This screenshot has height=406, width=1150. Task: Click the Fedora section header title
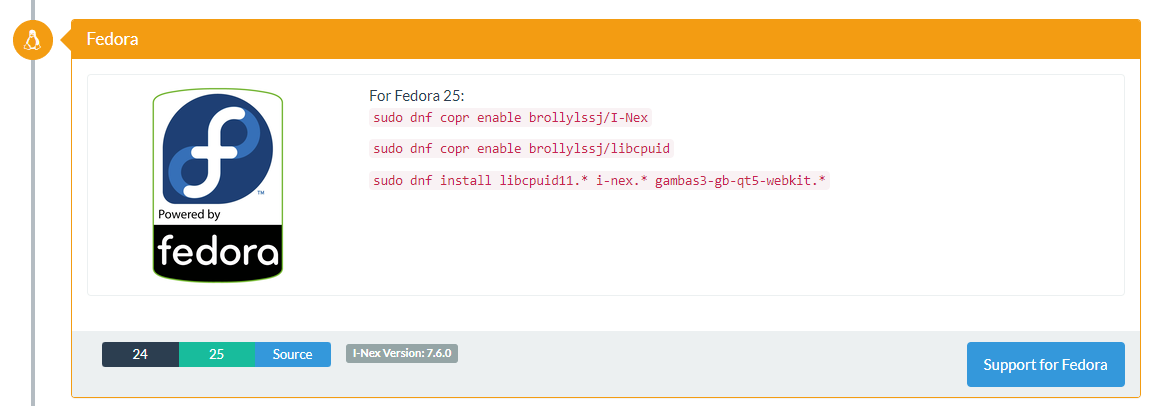pos(112,39)
